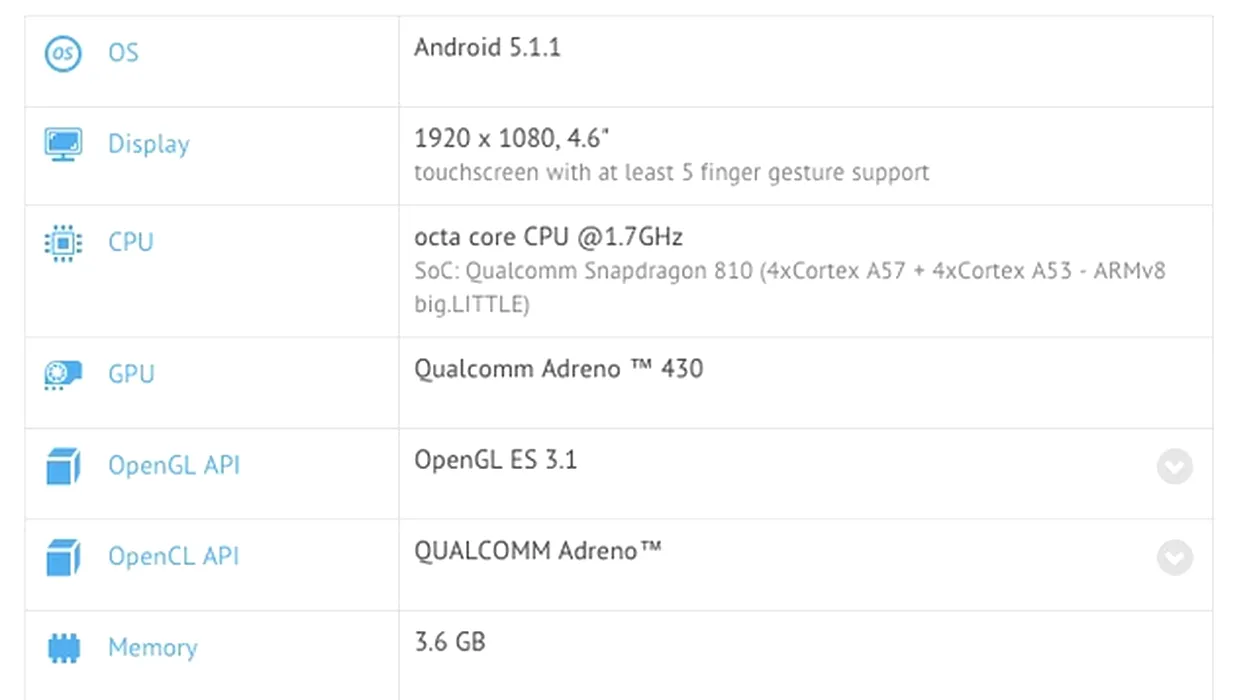This screenshot has width=1255, height=700.
Task: Open the OpenGL API label
Action: click(x=173, y=466)
